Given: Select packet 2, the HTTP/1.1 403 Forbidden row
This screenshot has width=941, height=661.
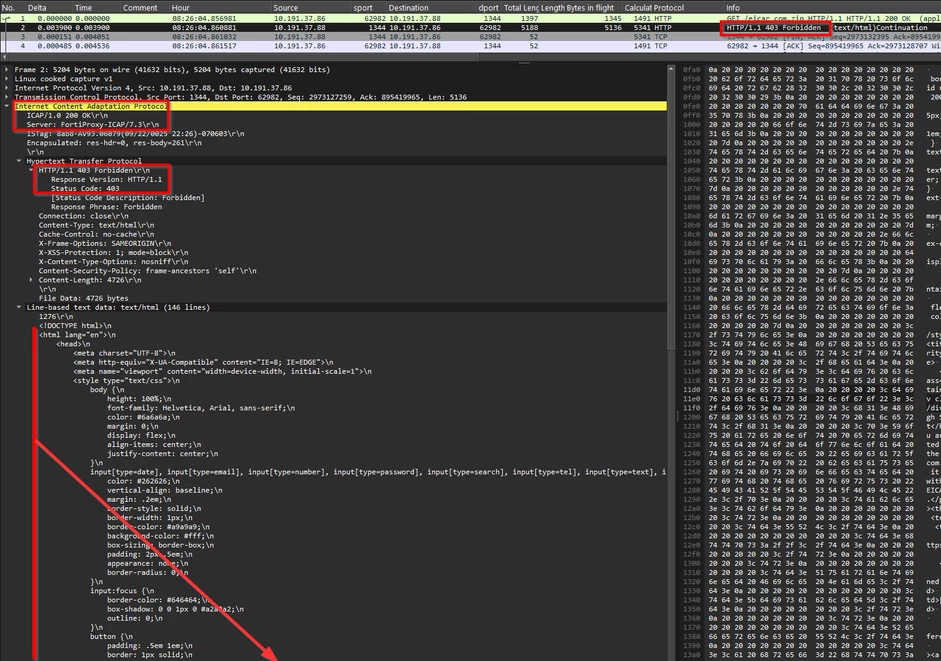Looking at the screenshot, I should (470, 28).
